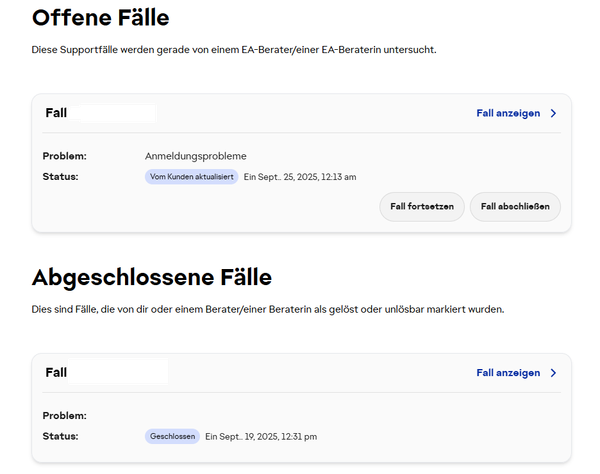Click 'Fall anzeigen' in the open case

tap(508, 114)
